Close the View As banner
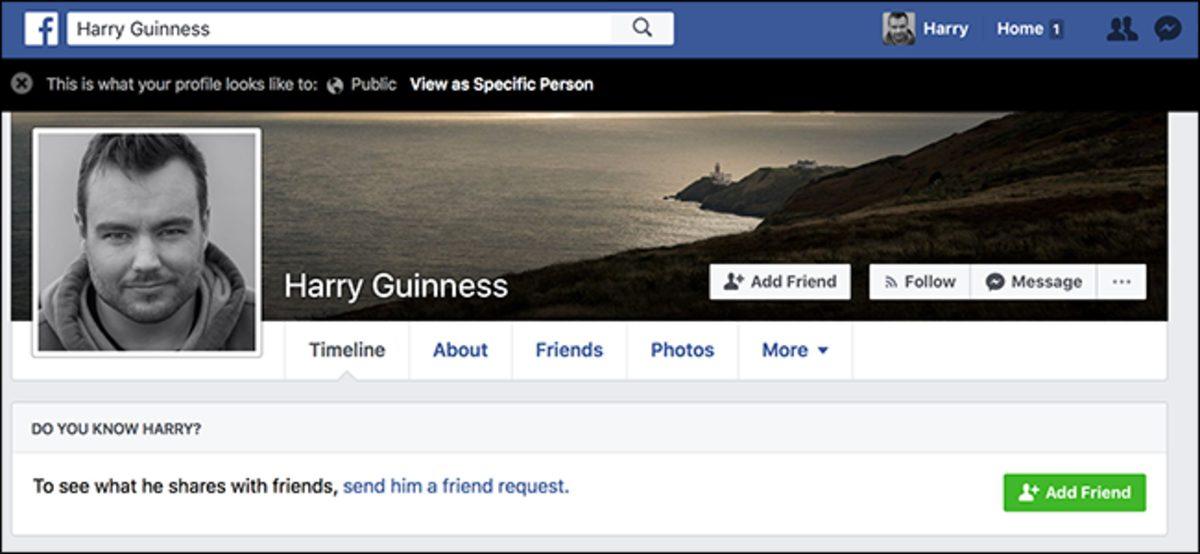 click(x=21, y=84)
